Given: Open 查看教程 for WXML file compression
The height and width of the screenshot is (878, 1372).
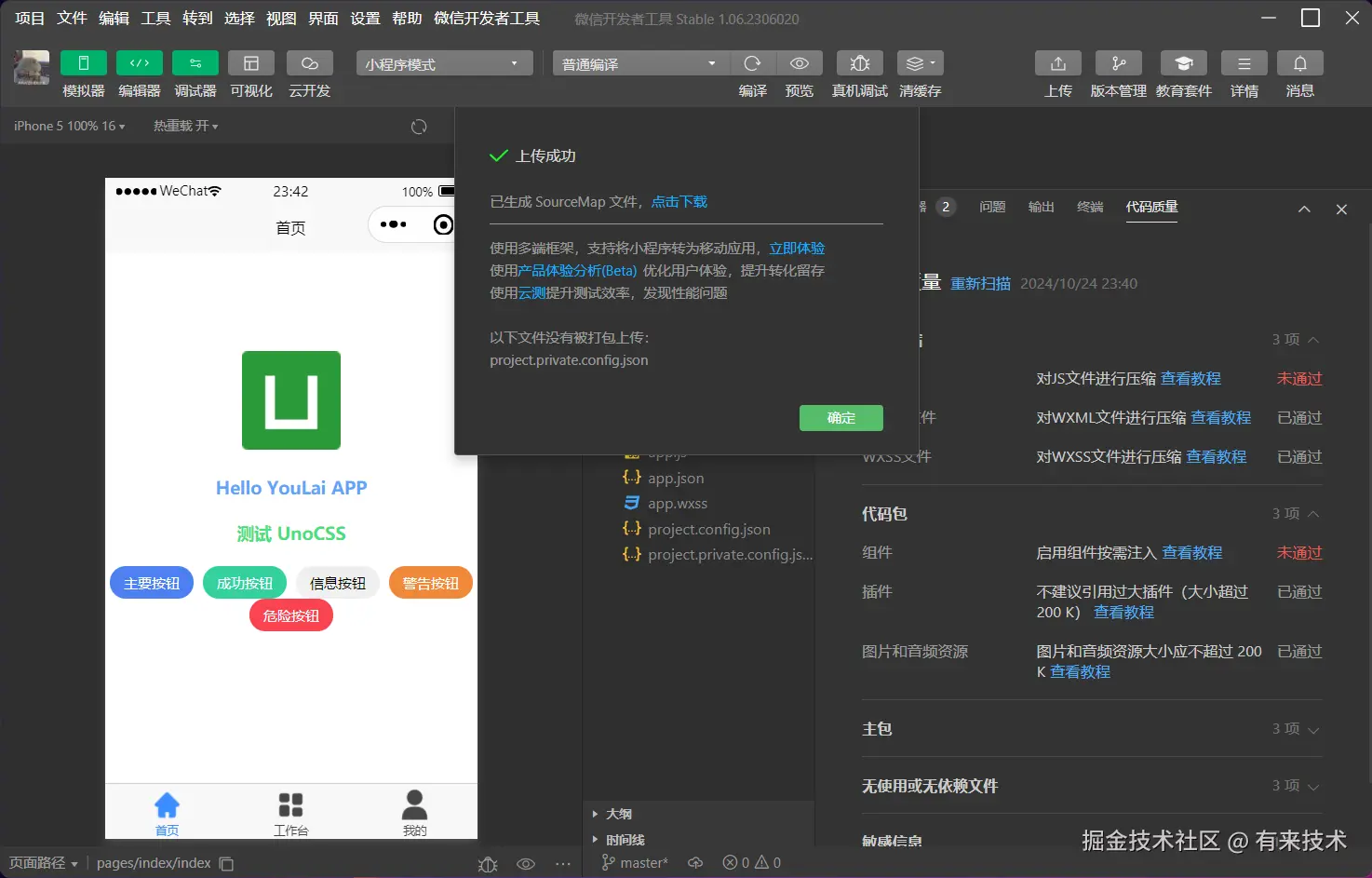Looking at the screenshot, I should pos(1220,417).
